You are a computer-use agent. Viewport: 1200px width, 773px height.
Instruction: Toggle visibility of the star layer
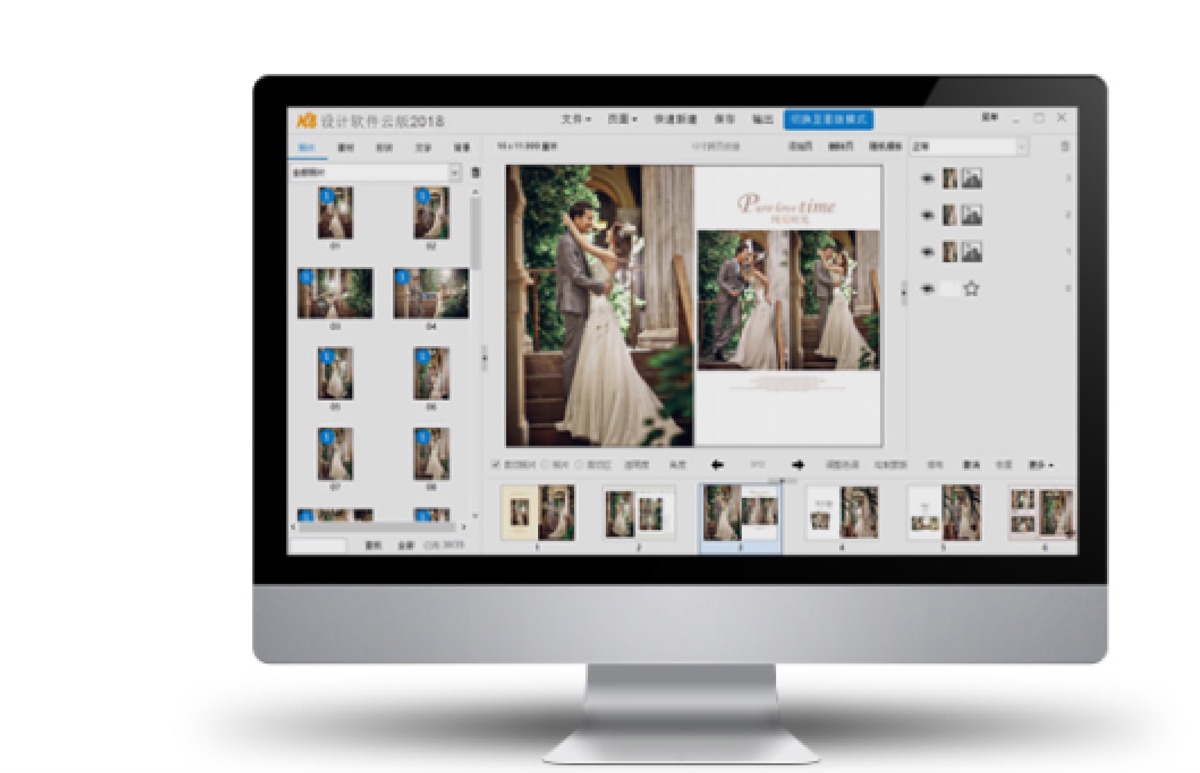coord(928,288)
